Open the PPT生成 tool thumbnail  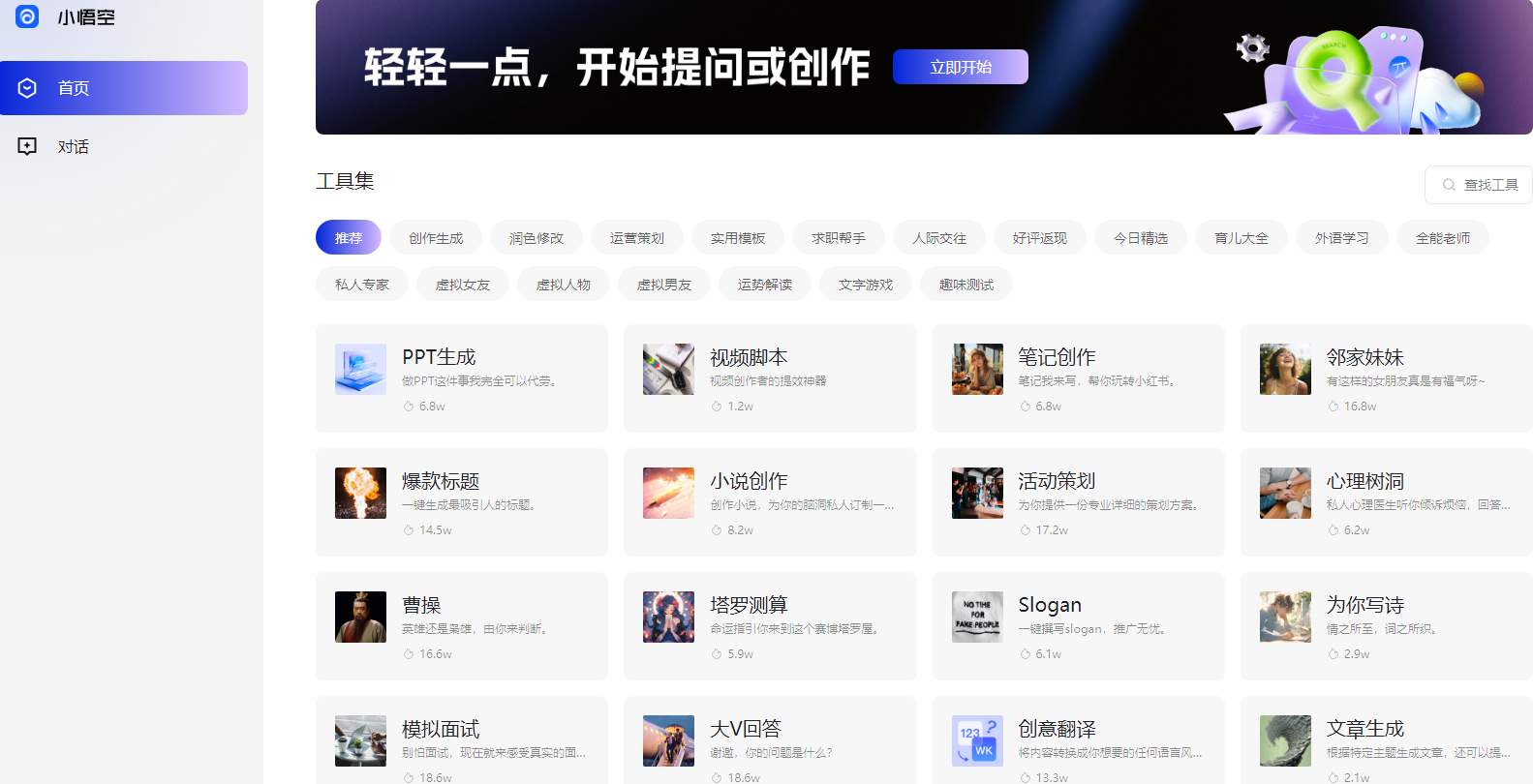pyautogui.click(x=360, y=369)
